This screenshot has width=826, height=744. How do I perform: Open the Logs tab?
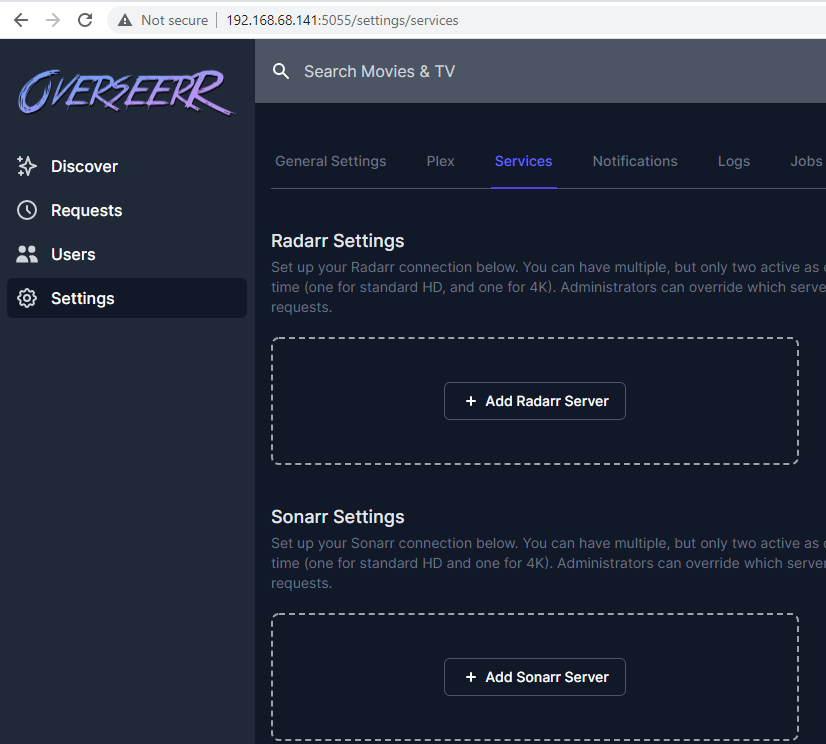pyautogui.click(x=734, y=161)
